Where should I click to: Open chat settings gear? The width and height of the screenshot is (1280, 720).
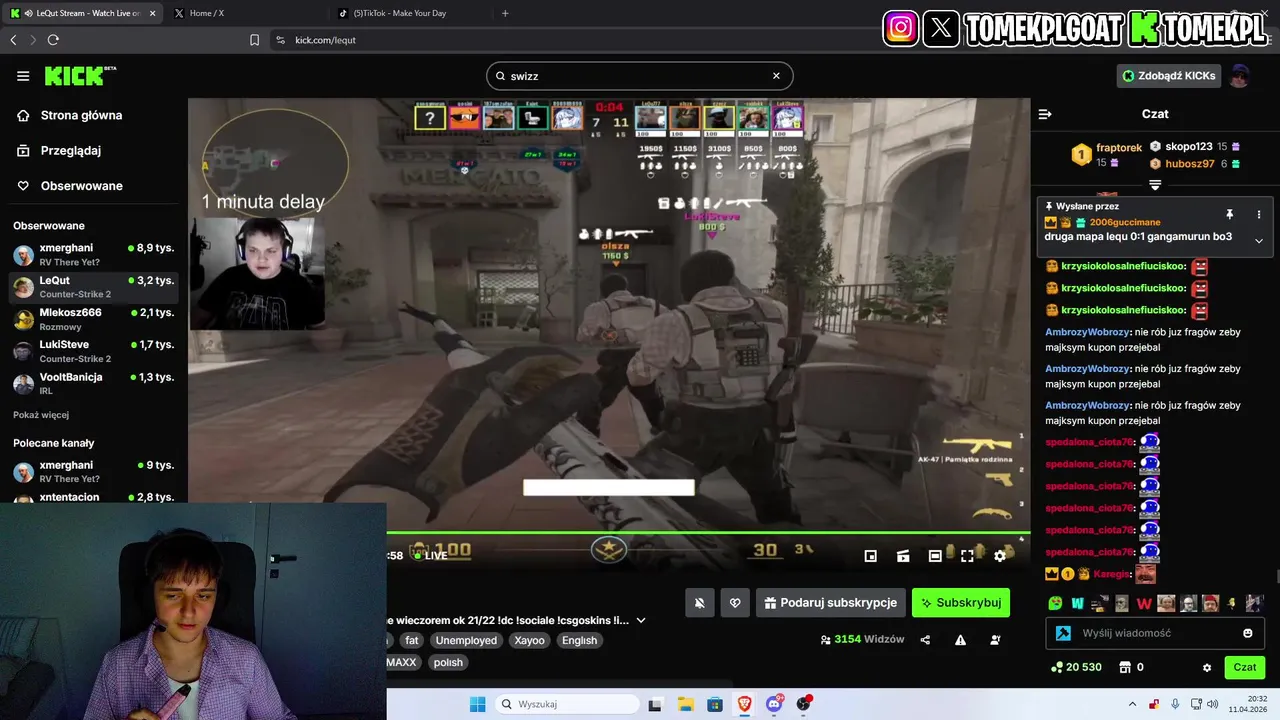point(1207,667)
